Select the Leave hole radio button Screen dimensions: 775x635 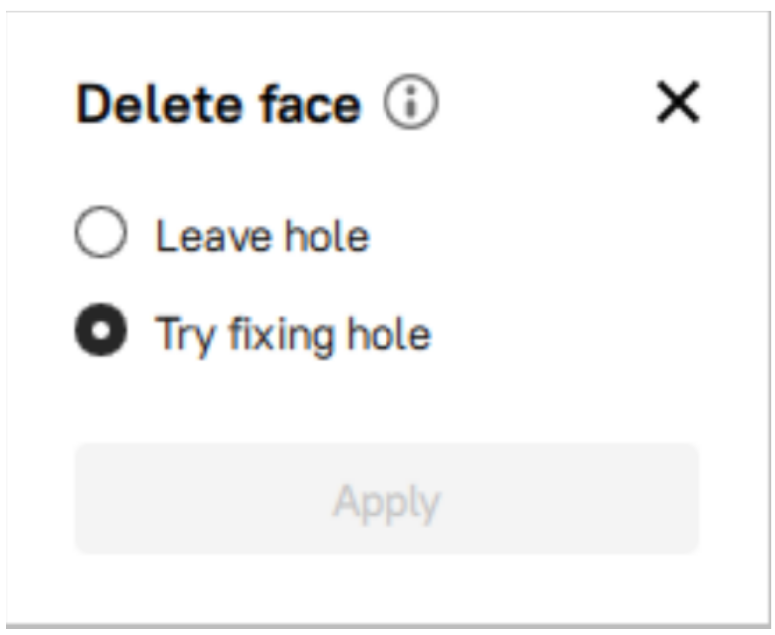[101, 232]
